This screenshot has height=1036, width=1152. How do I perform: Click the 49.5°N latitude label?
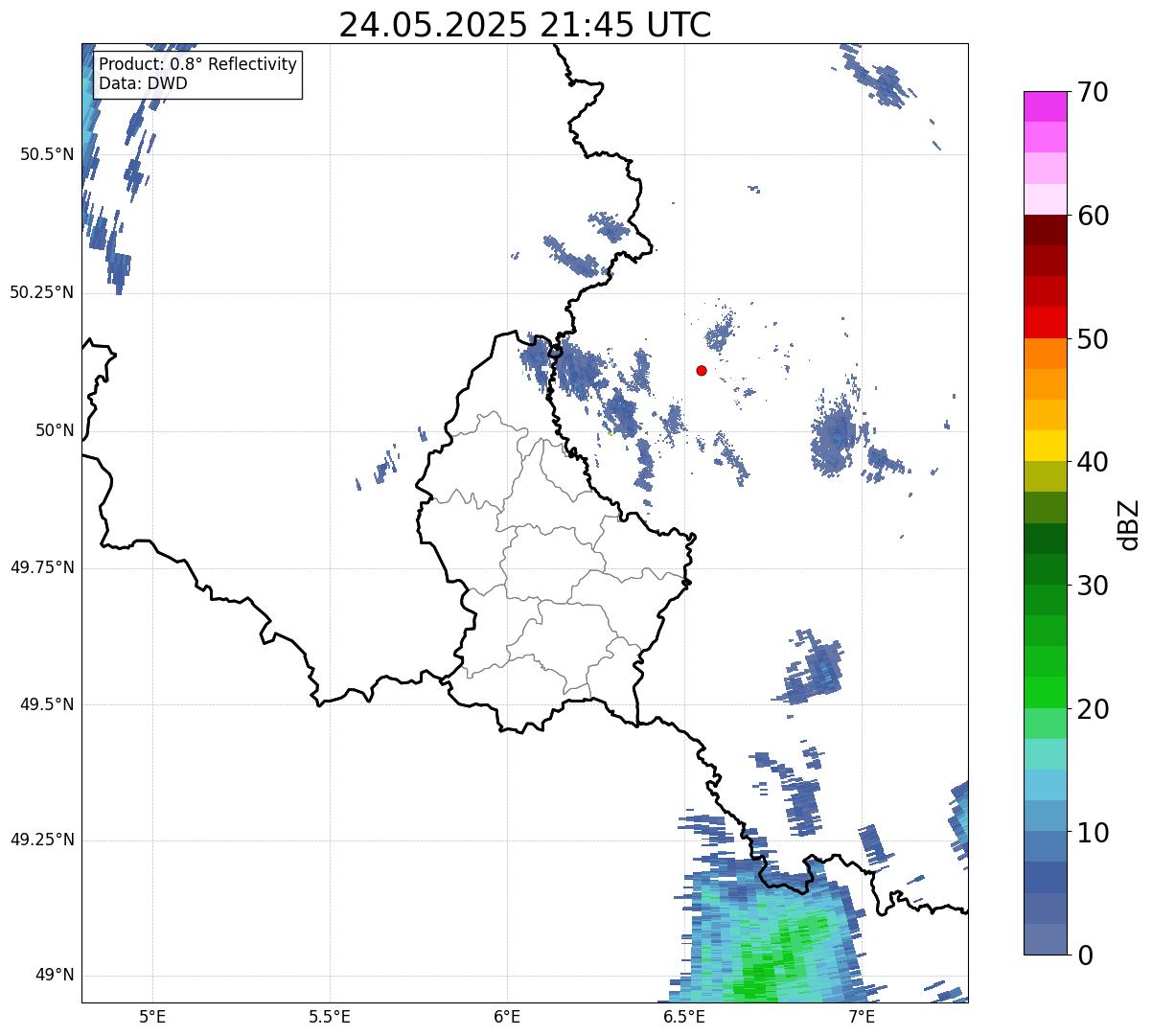click(46, 704)
